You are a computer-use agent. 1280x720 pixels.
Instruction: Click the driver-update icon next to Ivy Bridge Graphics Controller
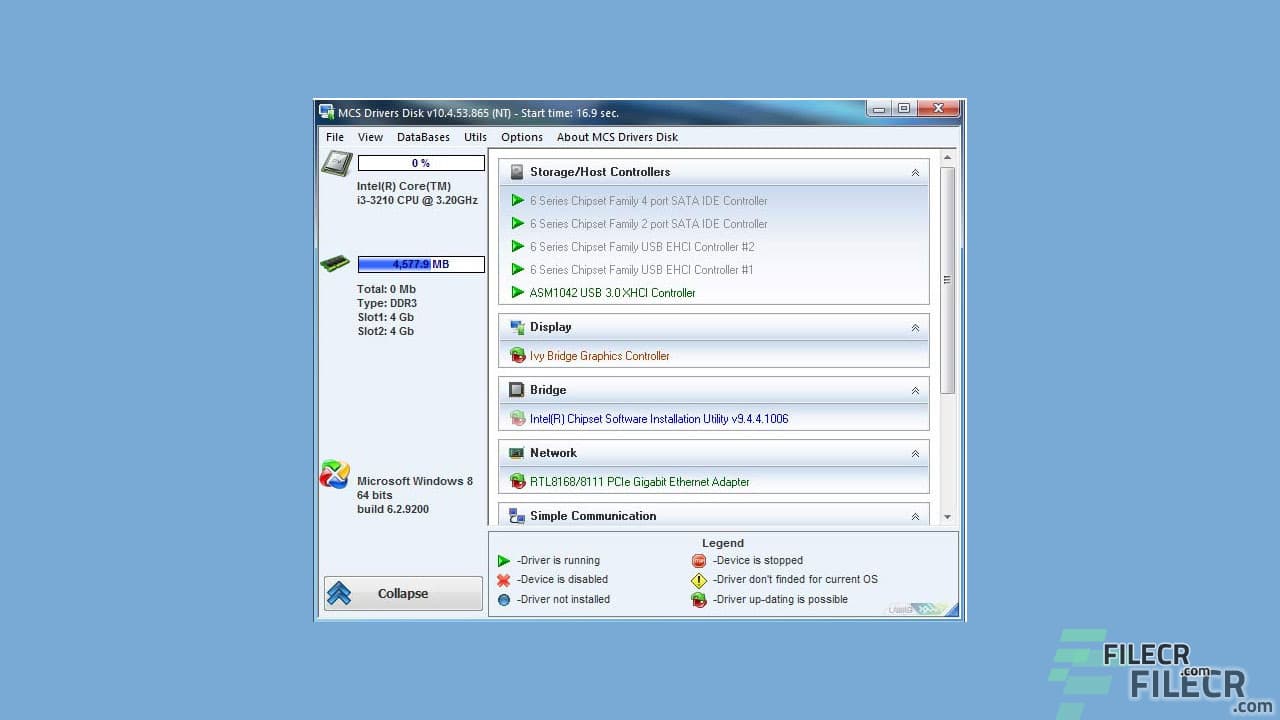pos(518,355)
